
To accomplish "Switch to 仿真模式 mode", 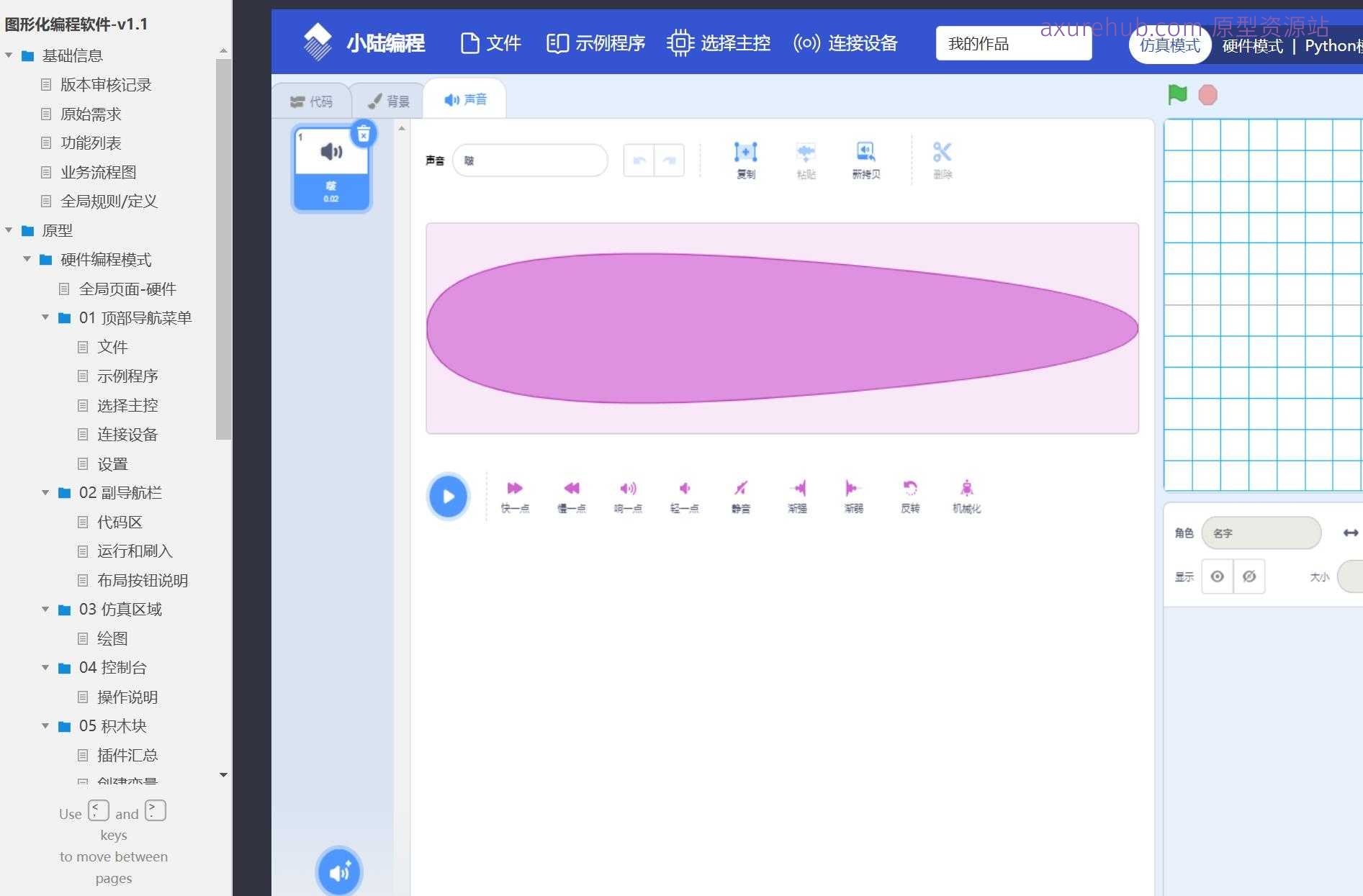I will pyautogui.click(x=1169, y=45).
